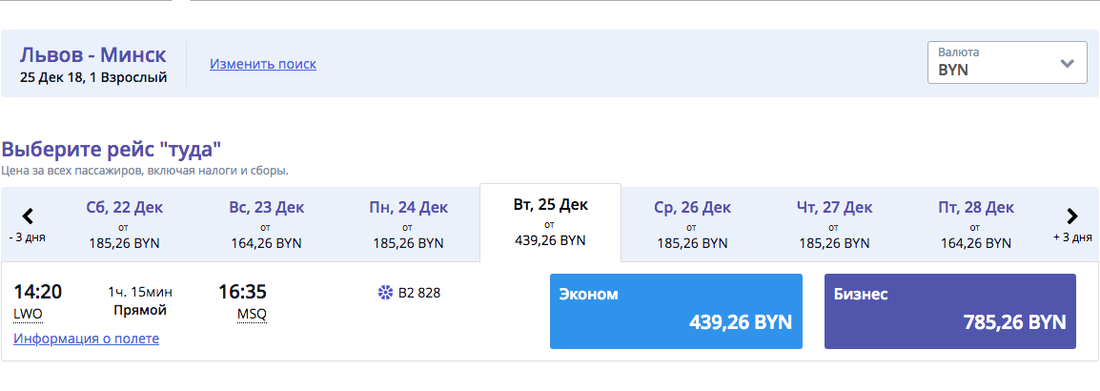Pick the Чт, 27 Дек date

(834, 225)
